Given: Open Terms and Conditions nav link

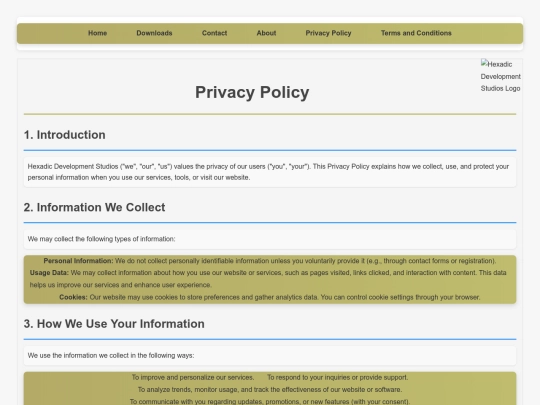Looking at the screenshot, I should point(416,33).
